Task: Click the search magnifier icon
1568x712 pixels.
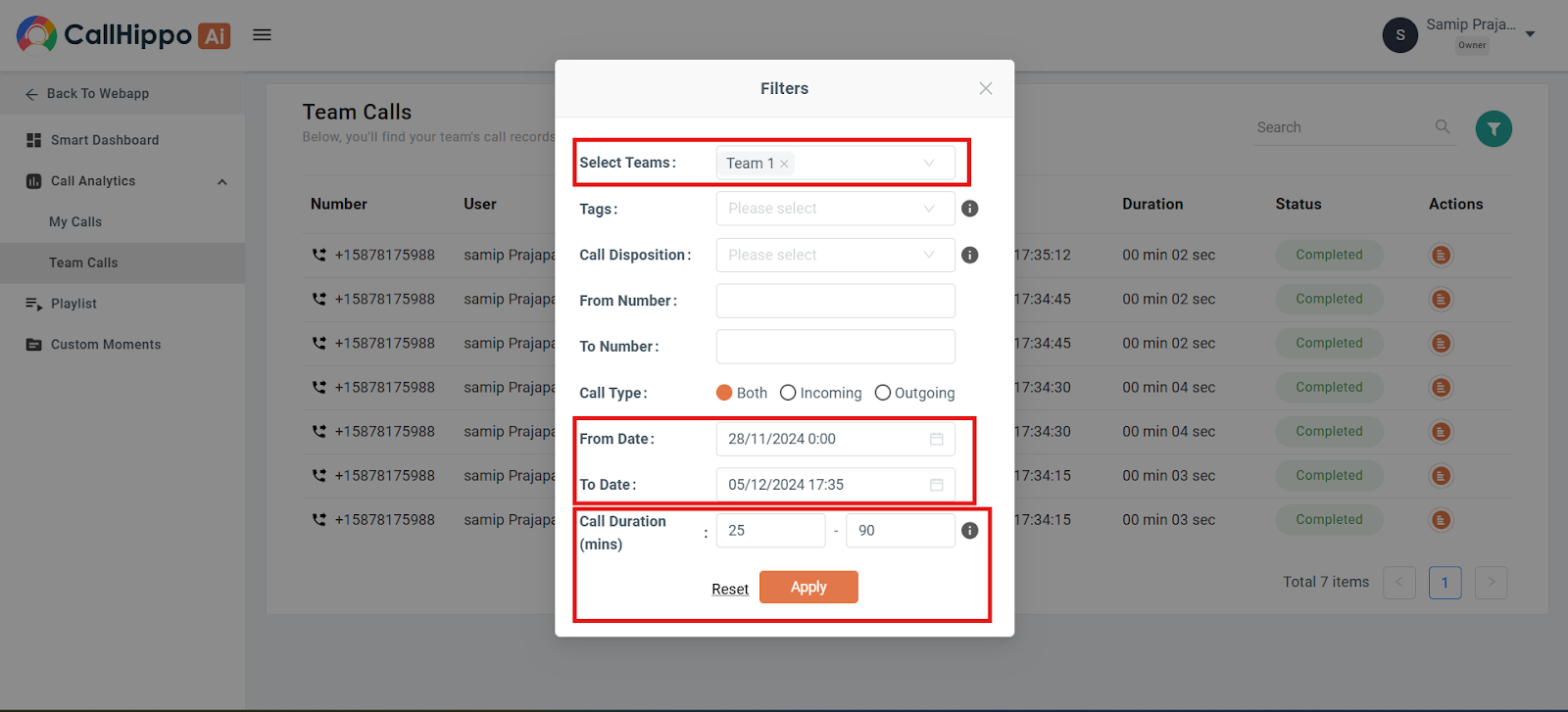Action: coord(1443,126)
